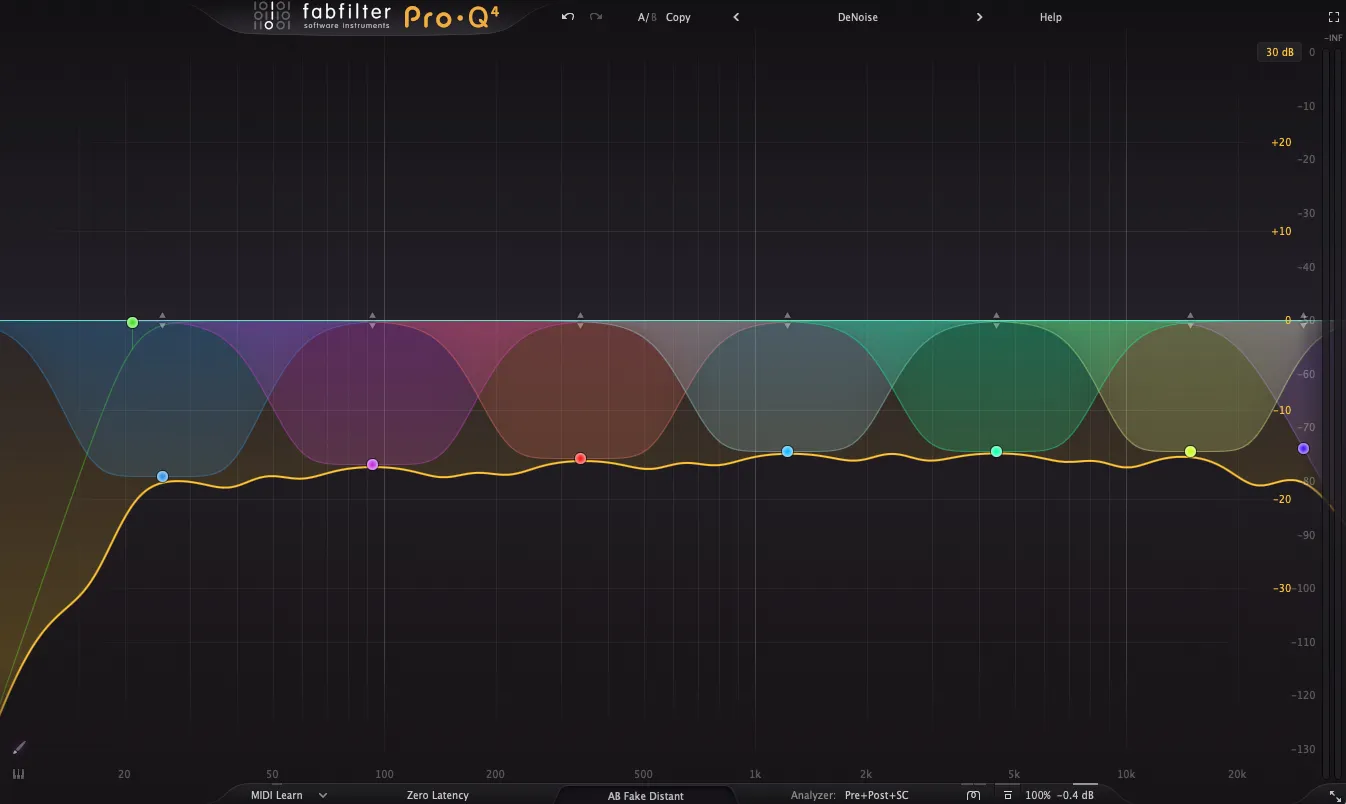Enter full screen with the top-right icon
Screen dimensions: 1346x804
coord(1333,17)
